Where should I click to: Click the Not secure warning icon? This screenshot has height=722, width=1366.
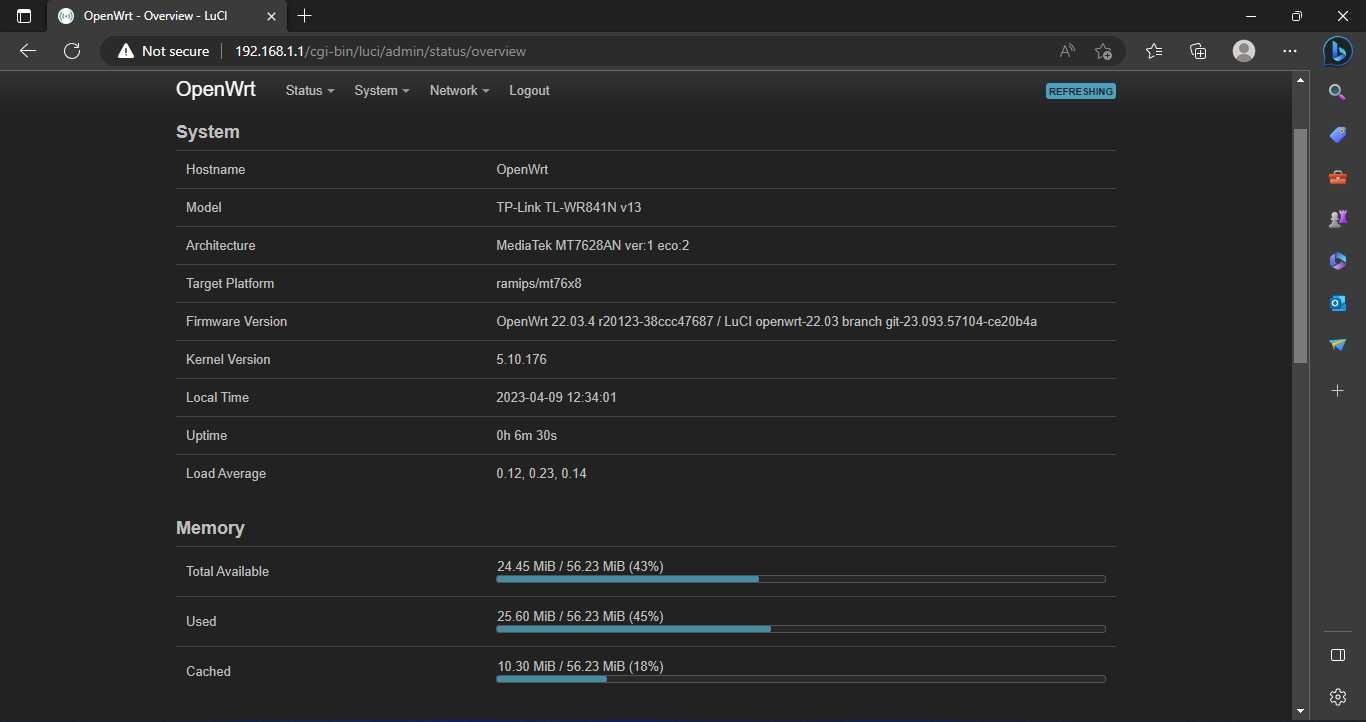click(x=126, y=51)
